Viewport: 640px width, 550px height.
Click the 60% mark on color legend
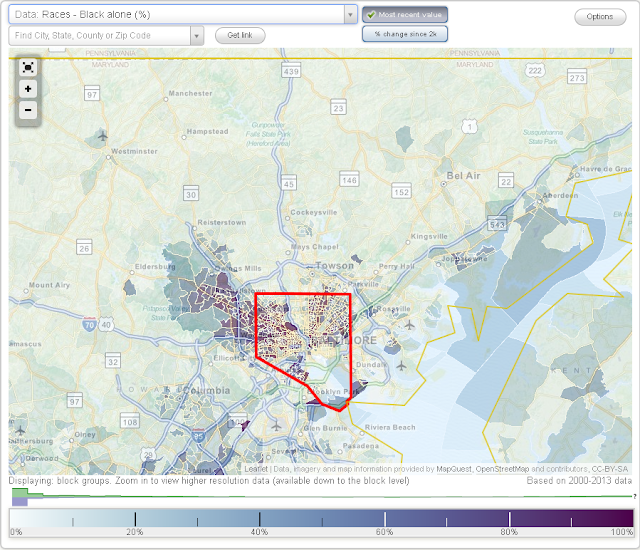(x=384, y=532)
